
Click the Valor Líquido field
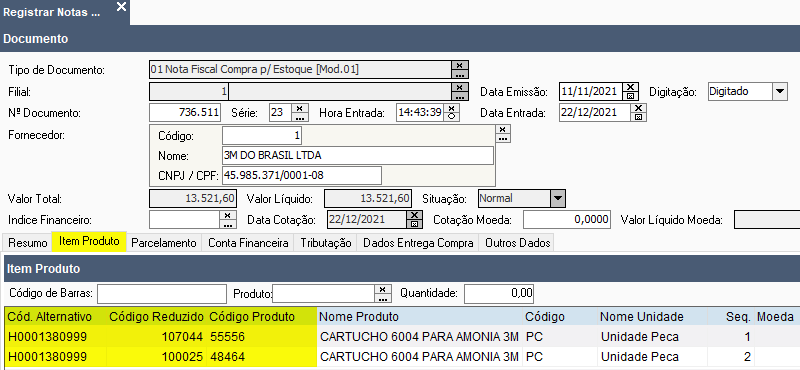(368, 198)
